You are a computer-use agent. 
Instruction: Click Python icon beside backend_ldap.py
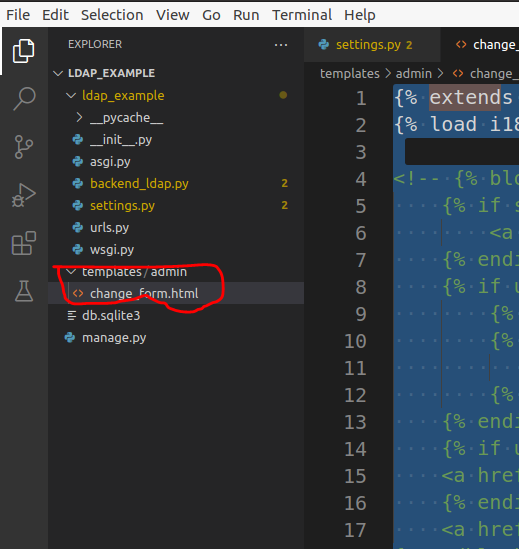[77, 183]
